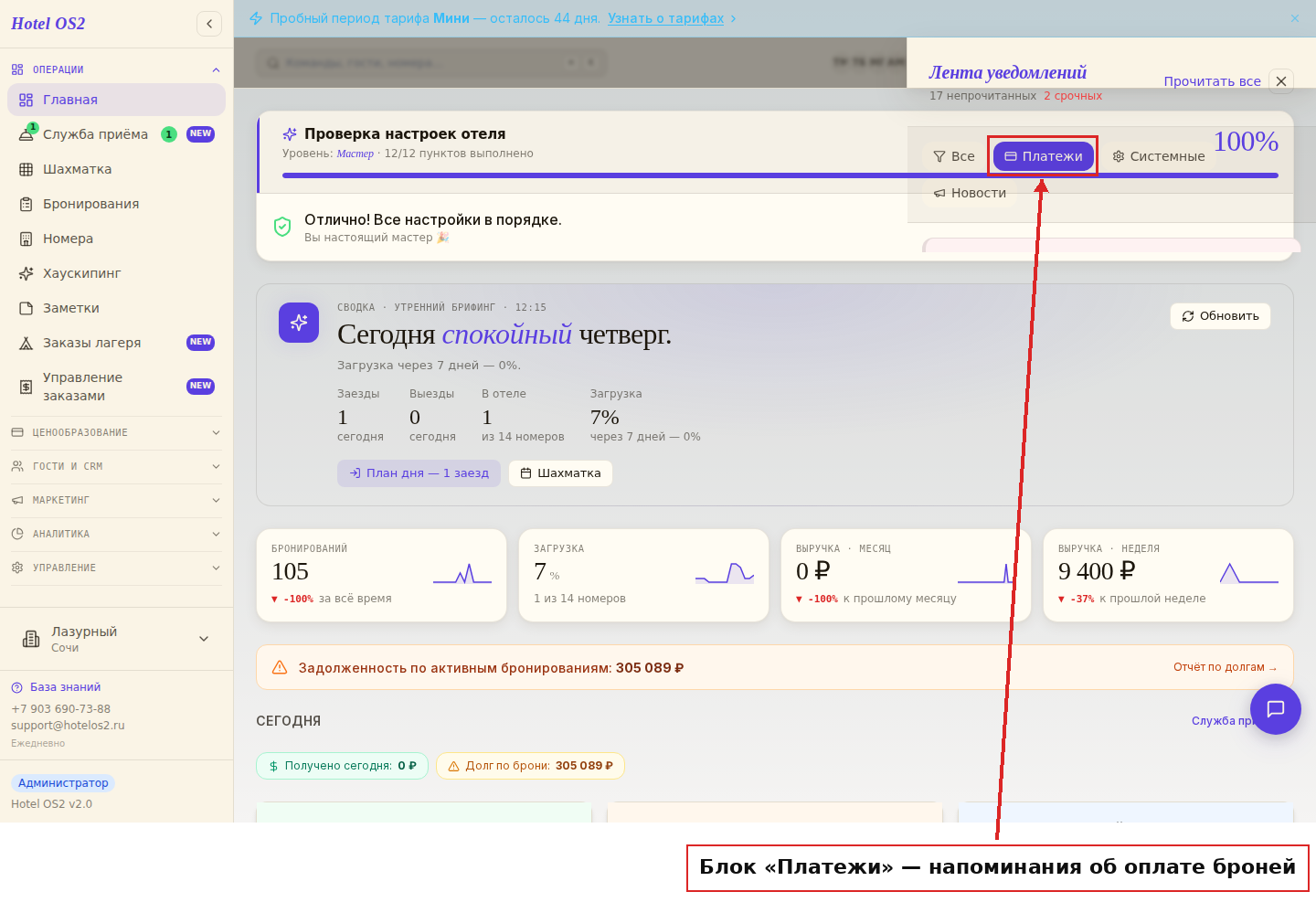Click the debt warning triangle icon
1316x913 pixels.
[x=280, y=667]
